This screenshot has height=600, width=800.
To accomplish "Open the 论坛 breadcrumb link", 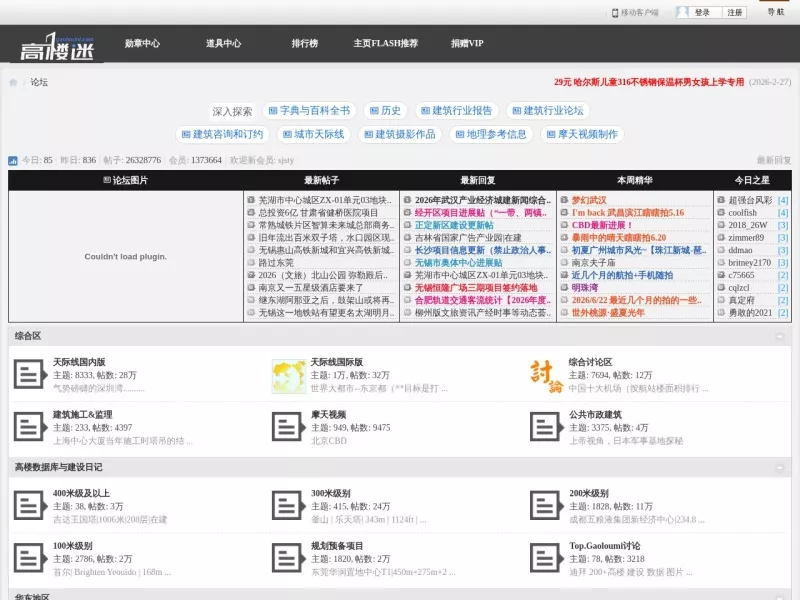I will coord(39,82).
